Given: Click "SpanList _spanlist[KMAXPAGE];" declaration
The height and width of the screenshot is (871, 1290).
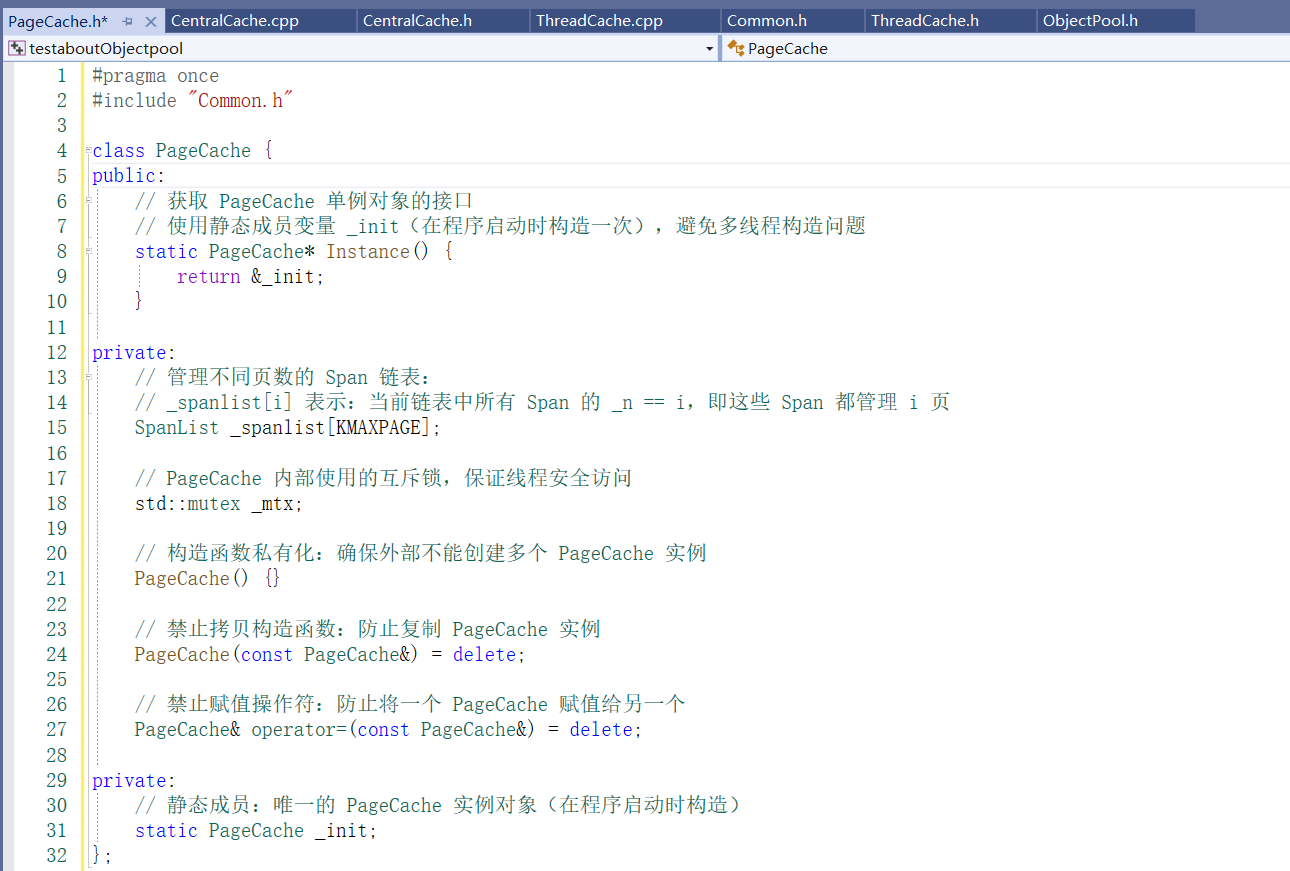Looking at the screenshot, I should pyautogui.click(x=288, y=428).
